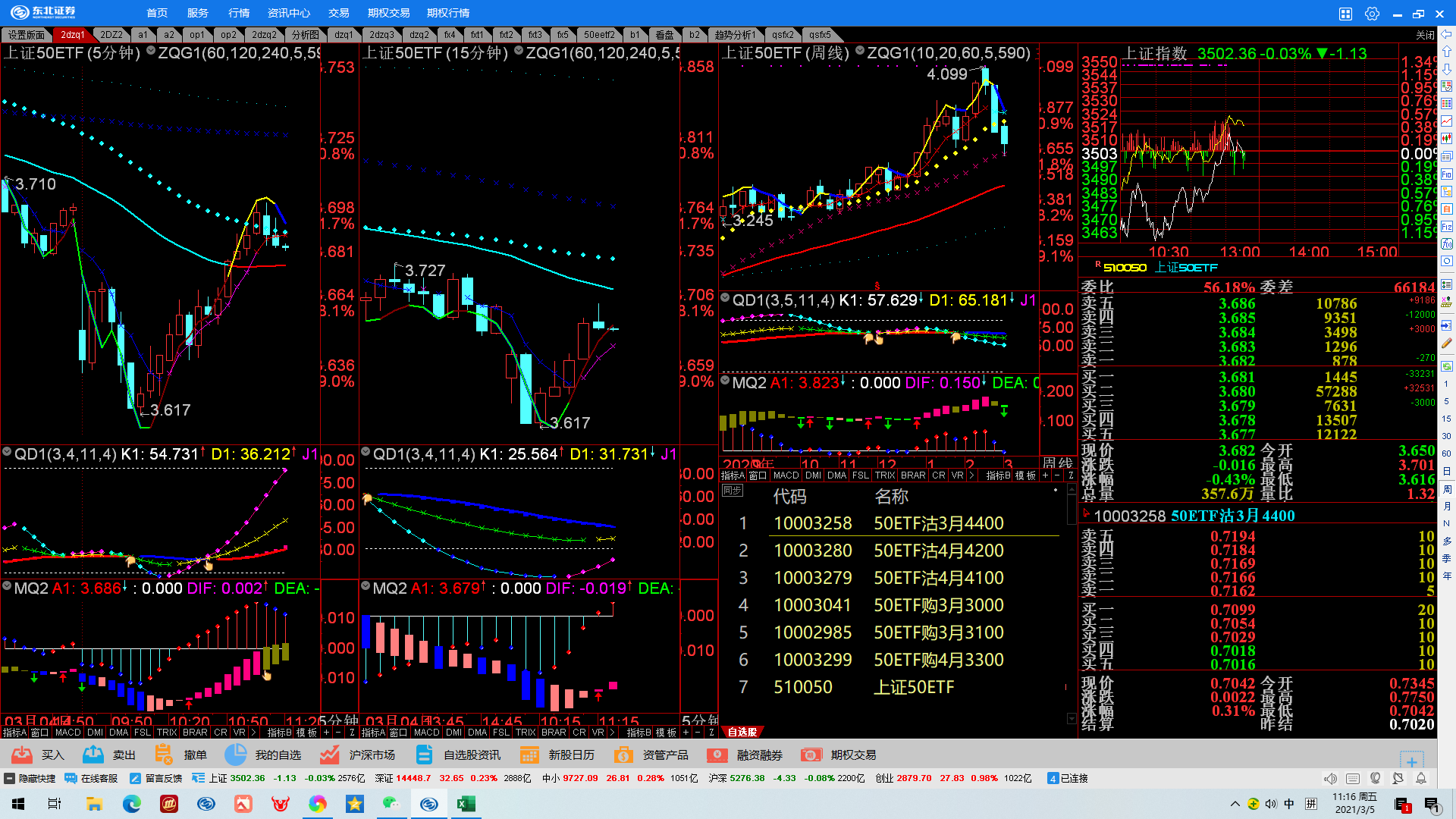Toggle the 同步 sync button above list
1456x819 pixels.
(732, 491)
